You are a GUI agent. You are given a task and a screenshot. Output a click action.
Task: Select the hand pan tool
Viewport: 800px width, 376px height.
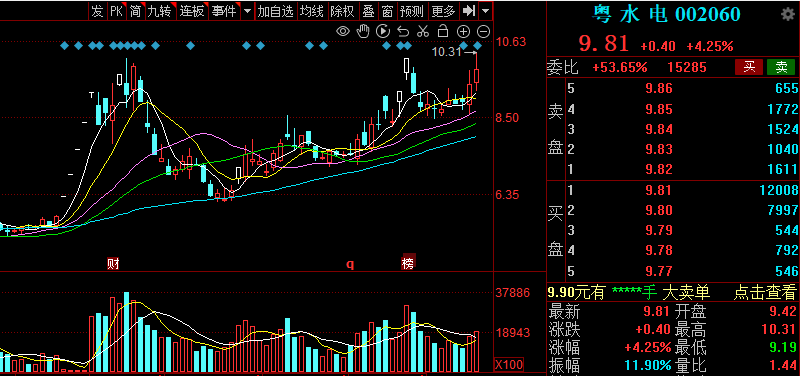pyautogui.click(x=363, y=32)
